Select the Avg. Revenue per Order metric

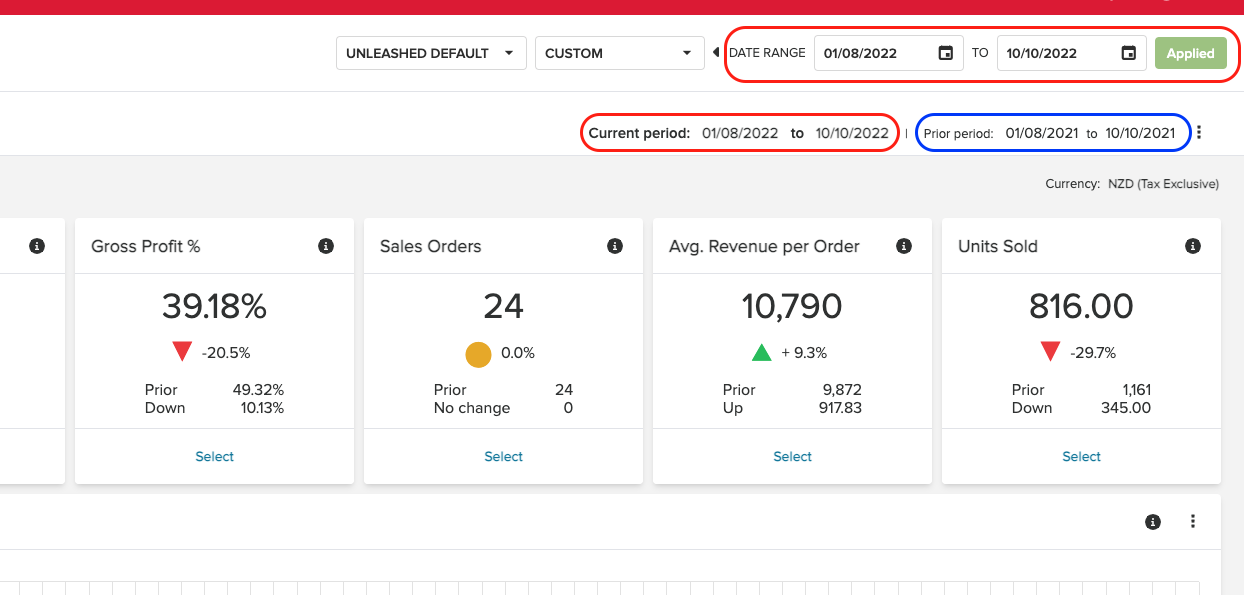792,456
